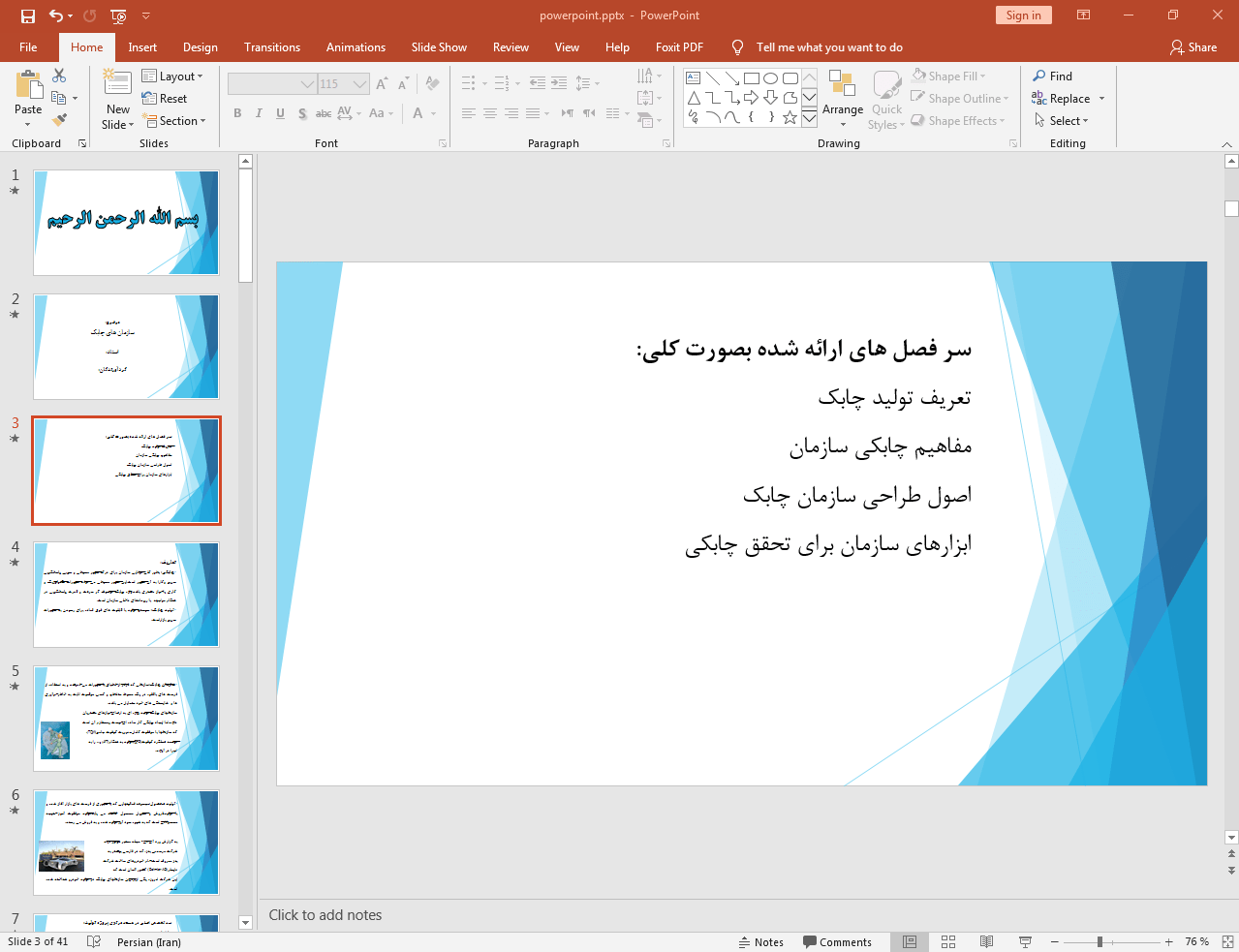1239x952 pixels.
Task: Open Slide Sorter view from status bar
Action: [948, 941]
